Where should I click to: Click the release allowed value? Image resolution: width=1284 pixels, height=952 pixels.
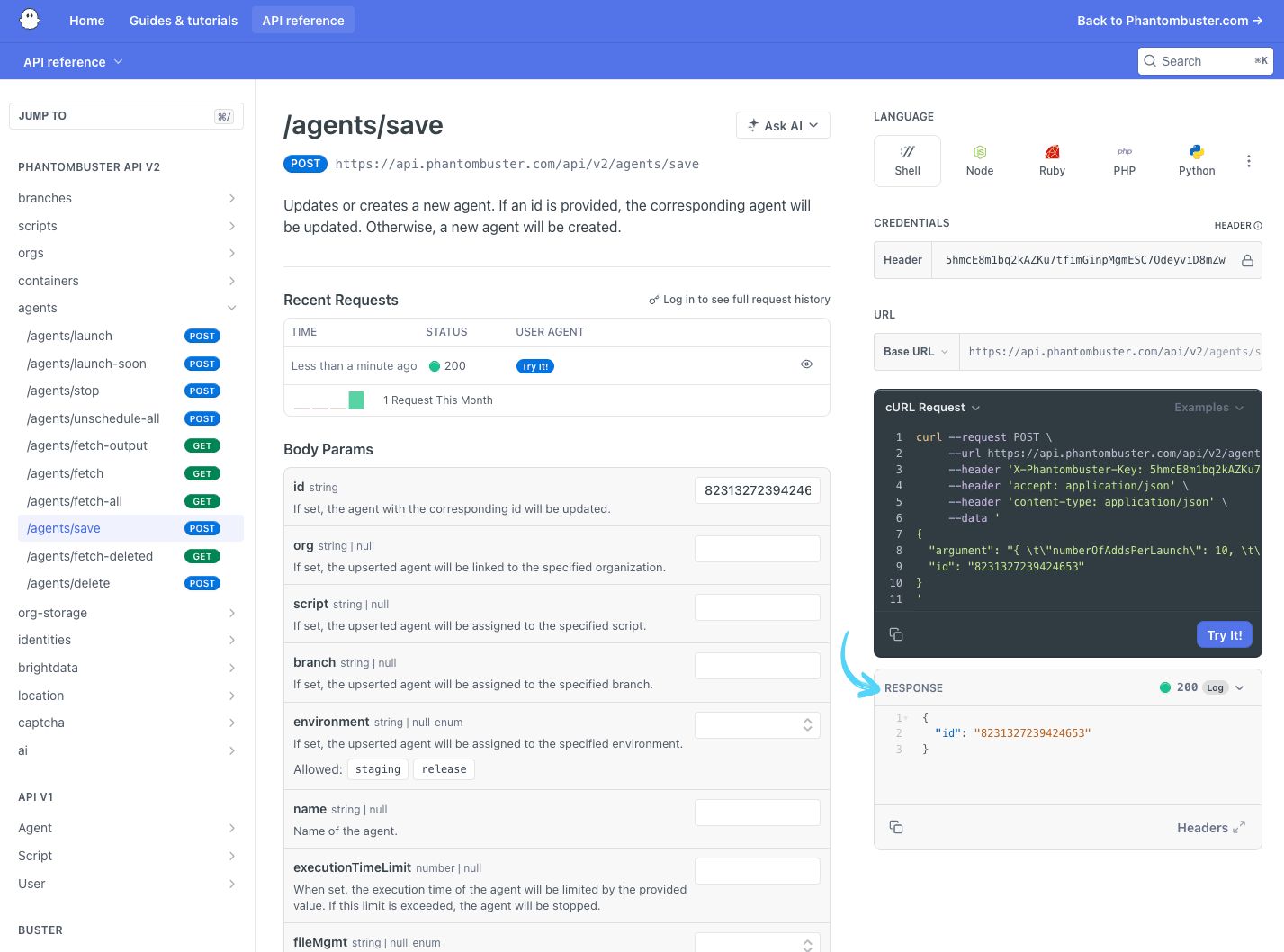(x=444, y=769)
